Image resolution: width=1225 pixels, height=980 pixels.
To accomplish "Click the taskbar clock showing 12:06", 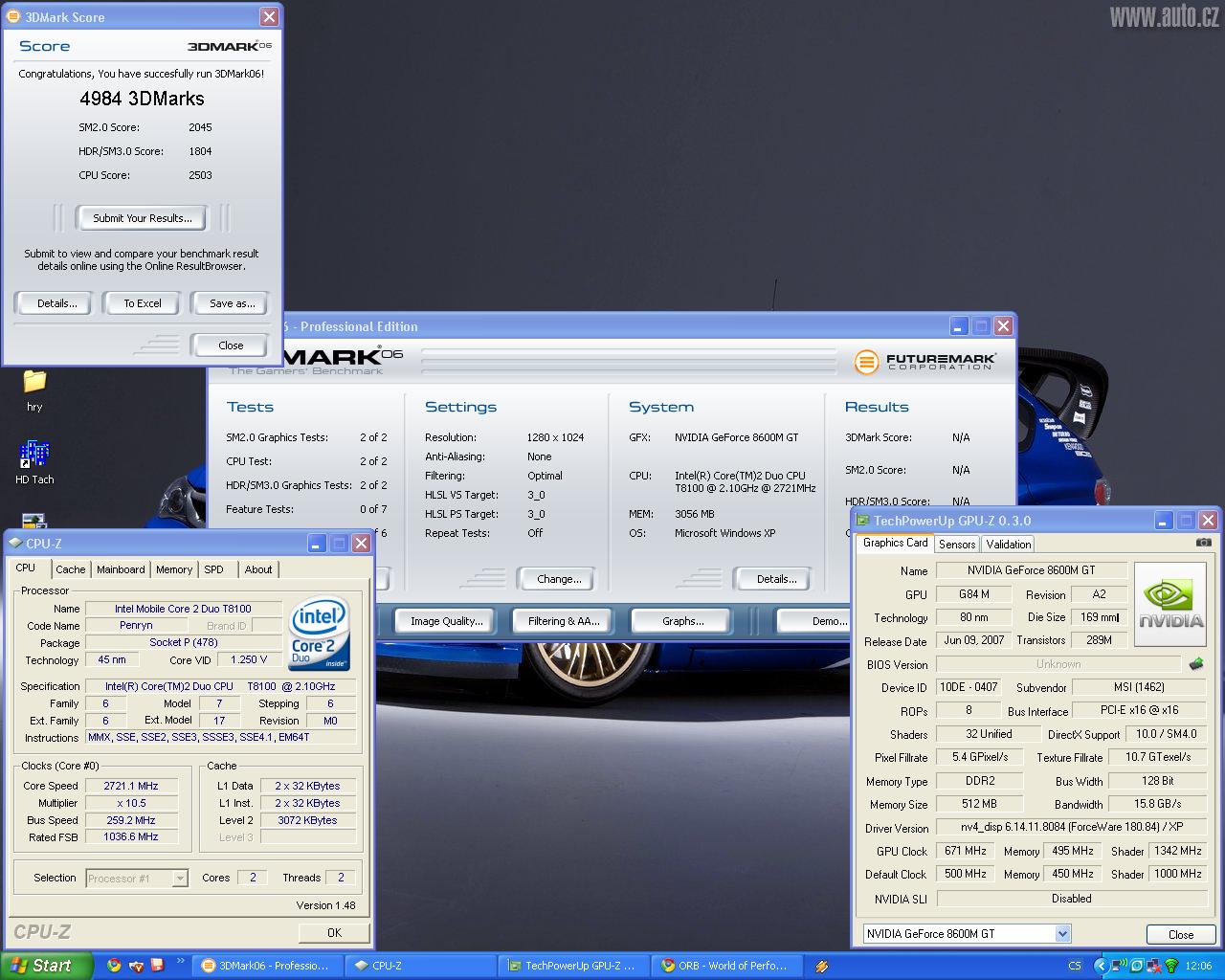I will [x=1198, y=967].
